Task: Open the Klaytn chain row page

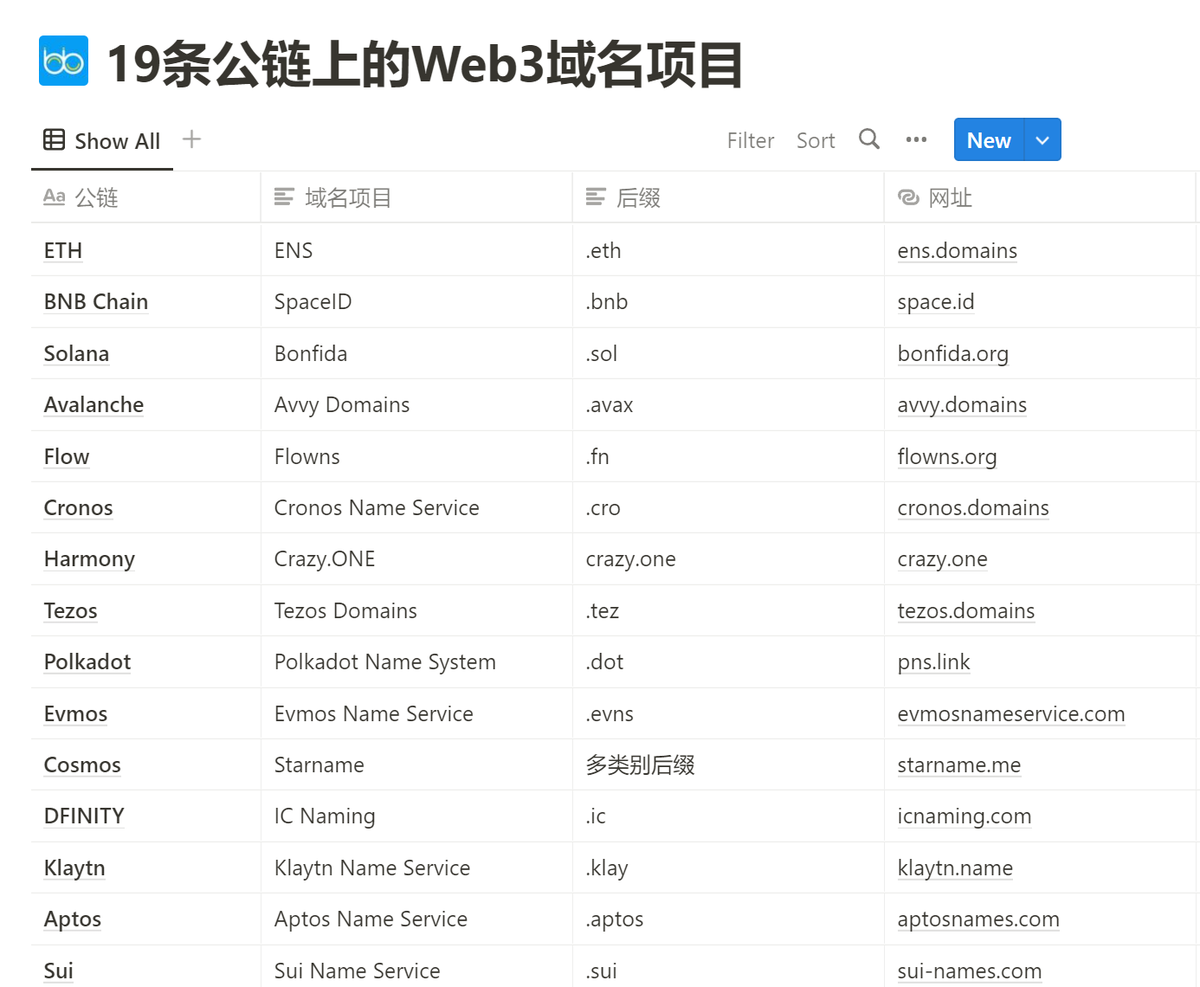Action: click(74, 868)
